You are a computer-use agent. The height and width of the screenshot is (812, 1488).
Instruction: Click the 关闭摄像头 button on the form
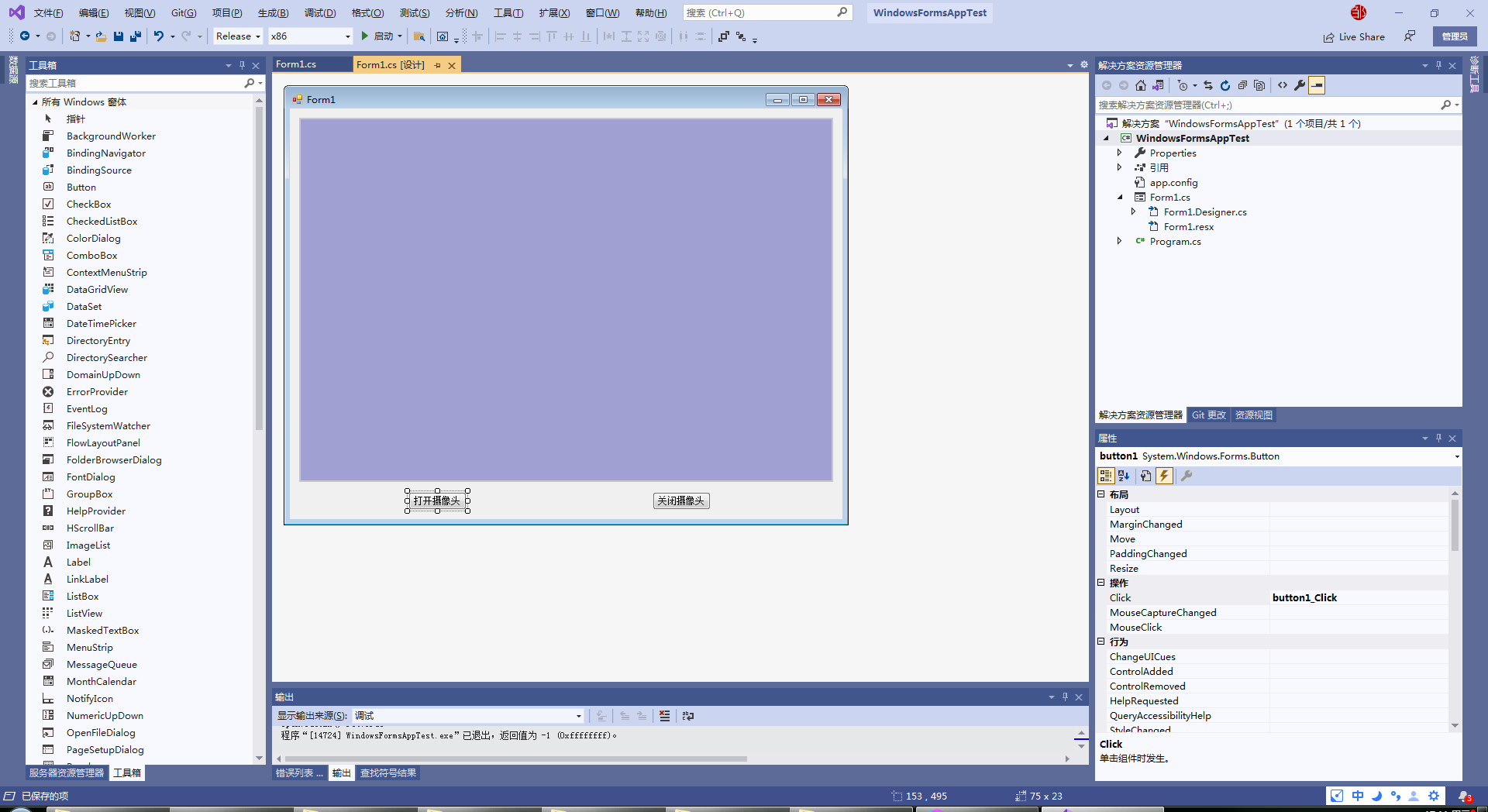681,501
